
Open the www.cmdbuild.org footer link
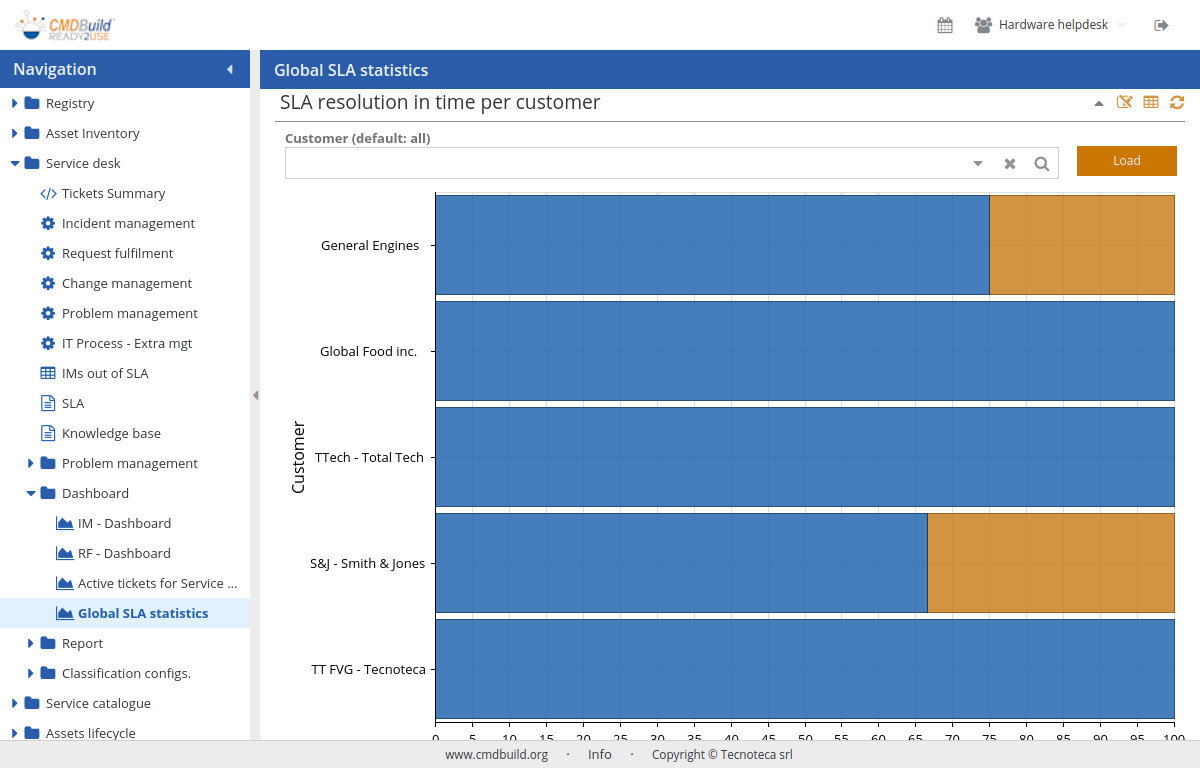(496, 754)
